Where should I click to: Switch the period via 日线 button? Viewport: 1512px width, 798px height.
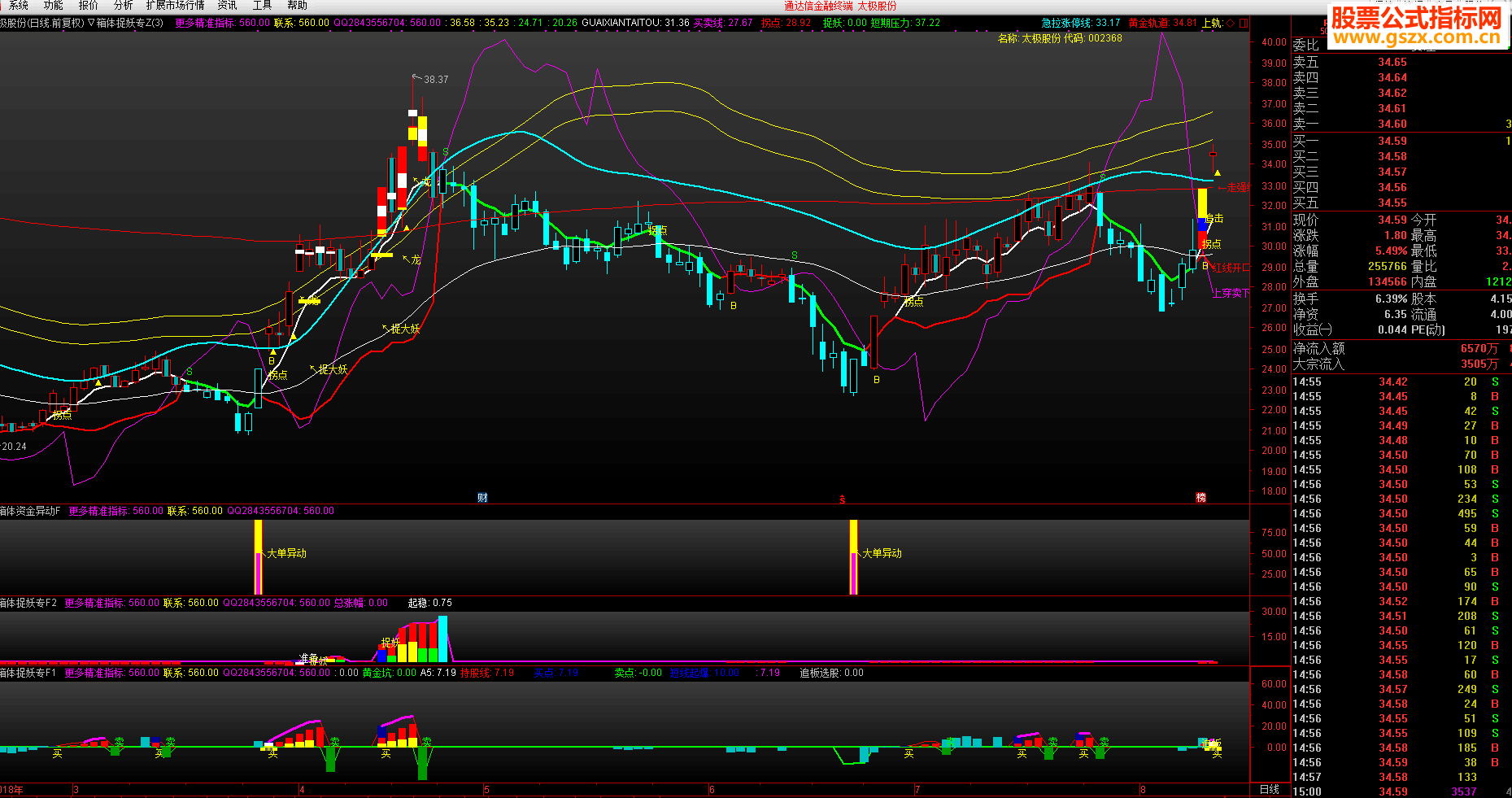[x=1269, y=789]
